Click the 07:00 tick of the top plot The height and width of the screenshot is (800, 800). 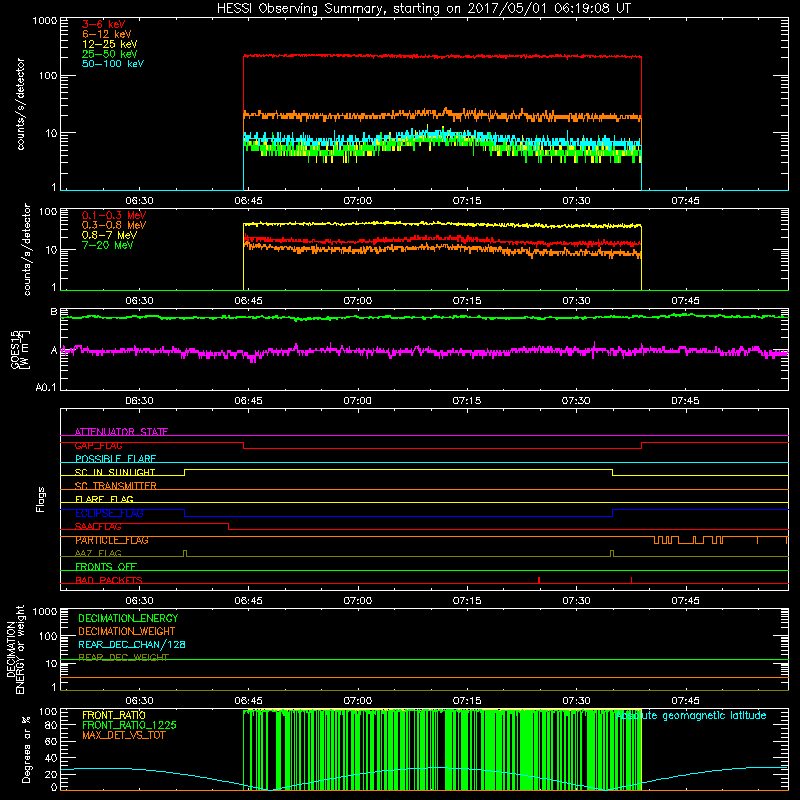tap(358, 201)
